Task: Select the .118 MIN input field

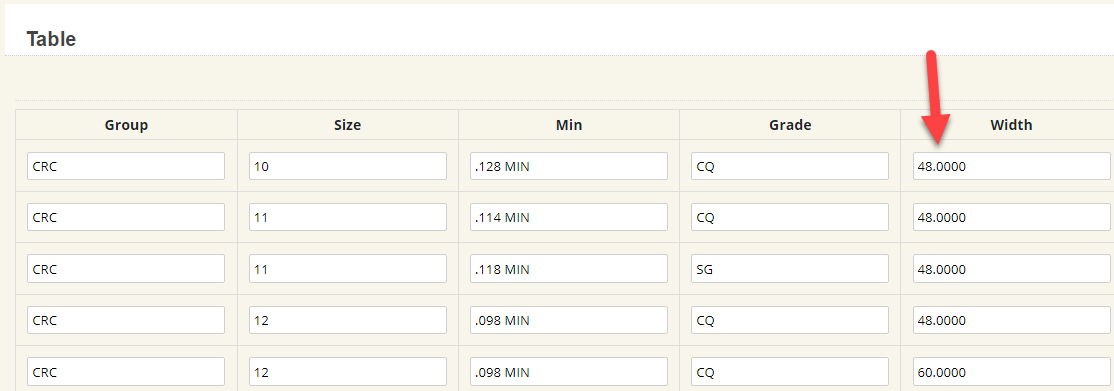Action: (569, 269)
